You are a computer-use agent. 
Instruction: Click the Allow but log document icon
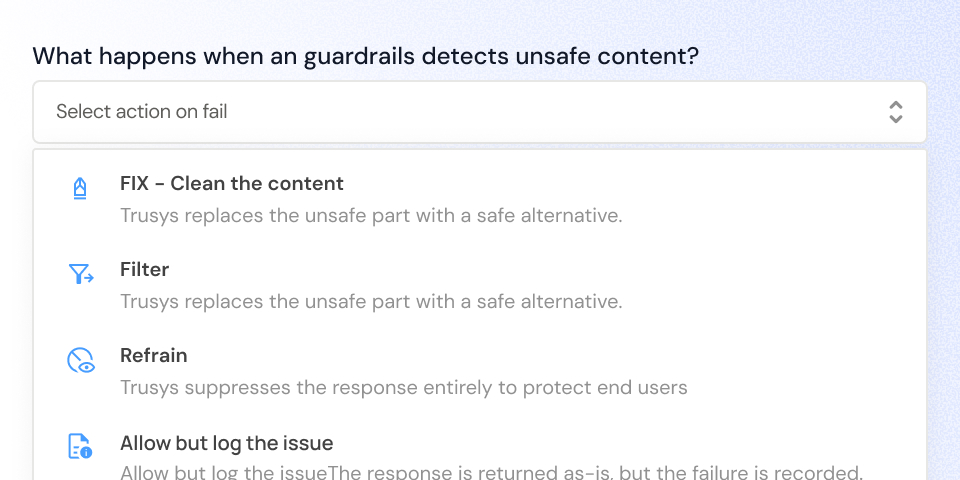[80, 446]
